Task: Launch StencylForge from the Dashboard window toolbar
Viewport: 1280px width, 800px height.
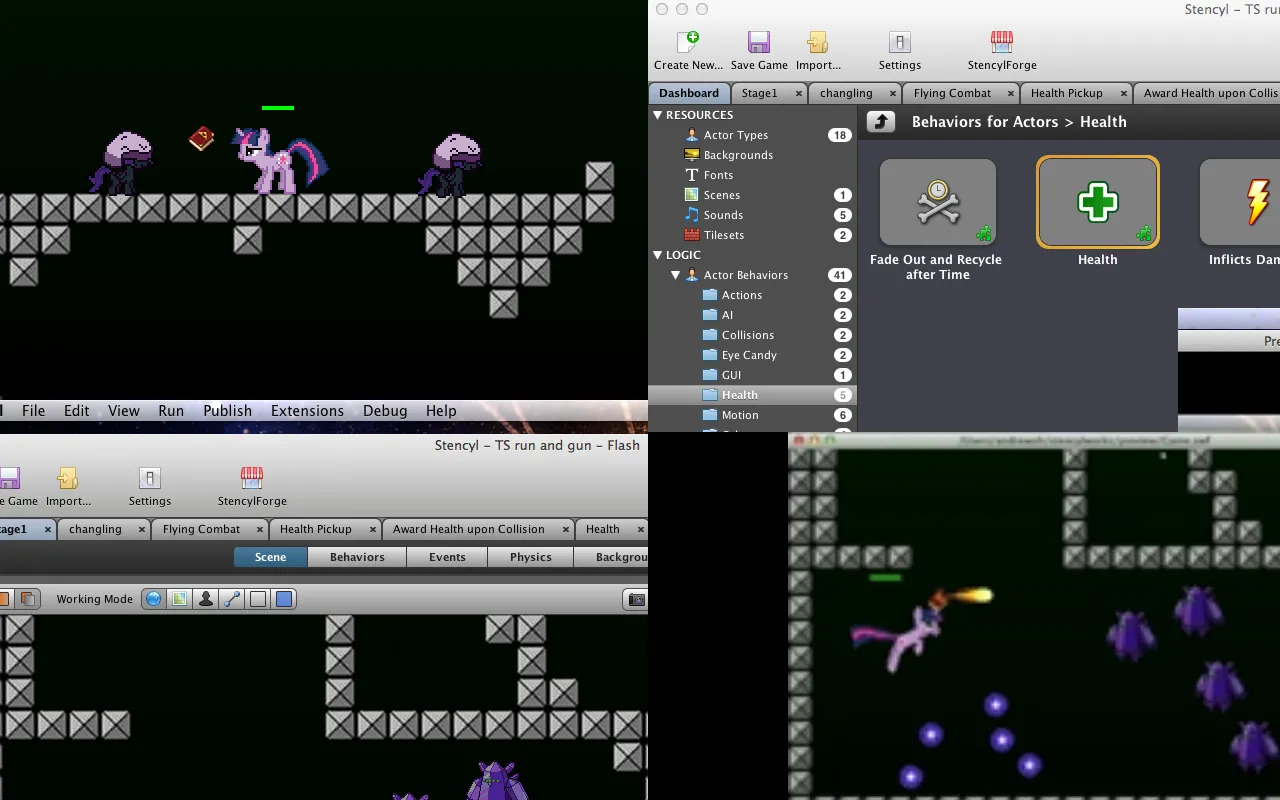Action: (1001, 42)
